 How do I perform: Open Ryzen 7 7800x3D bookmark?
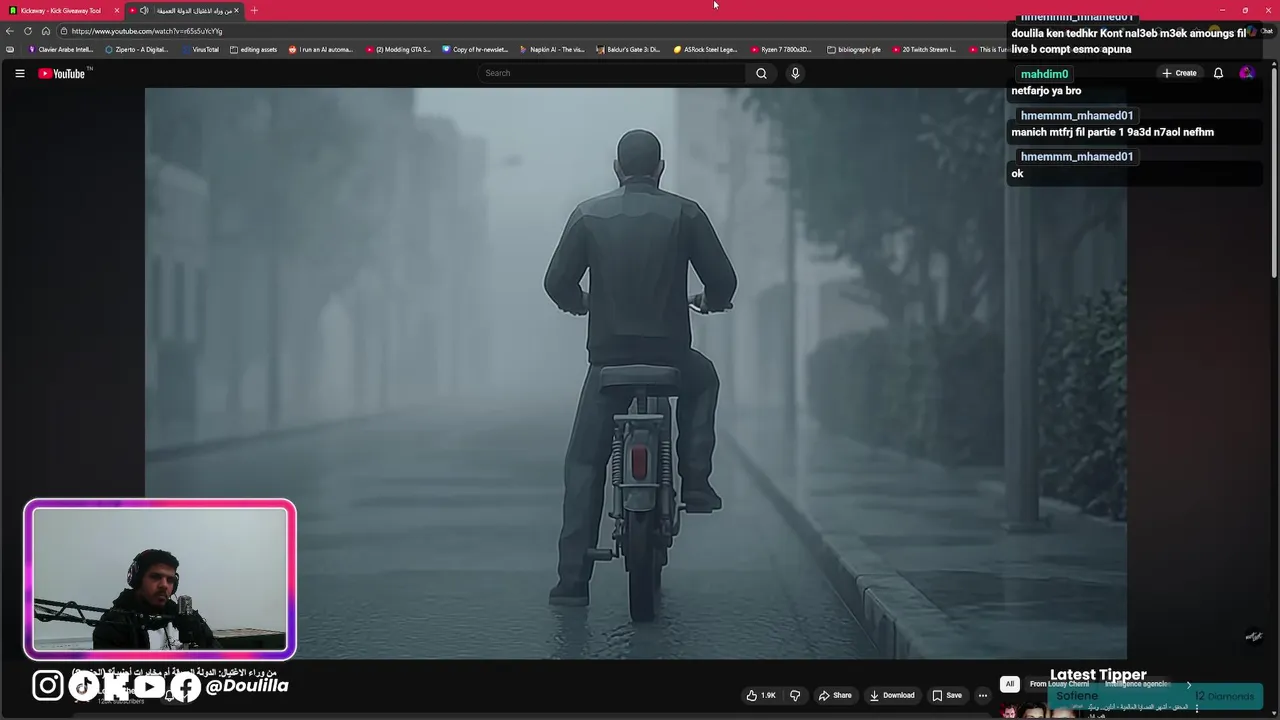click(x=782, y=49)
